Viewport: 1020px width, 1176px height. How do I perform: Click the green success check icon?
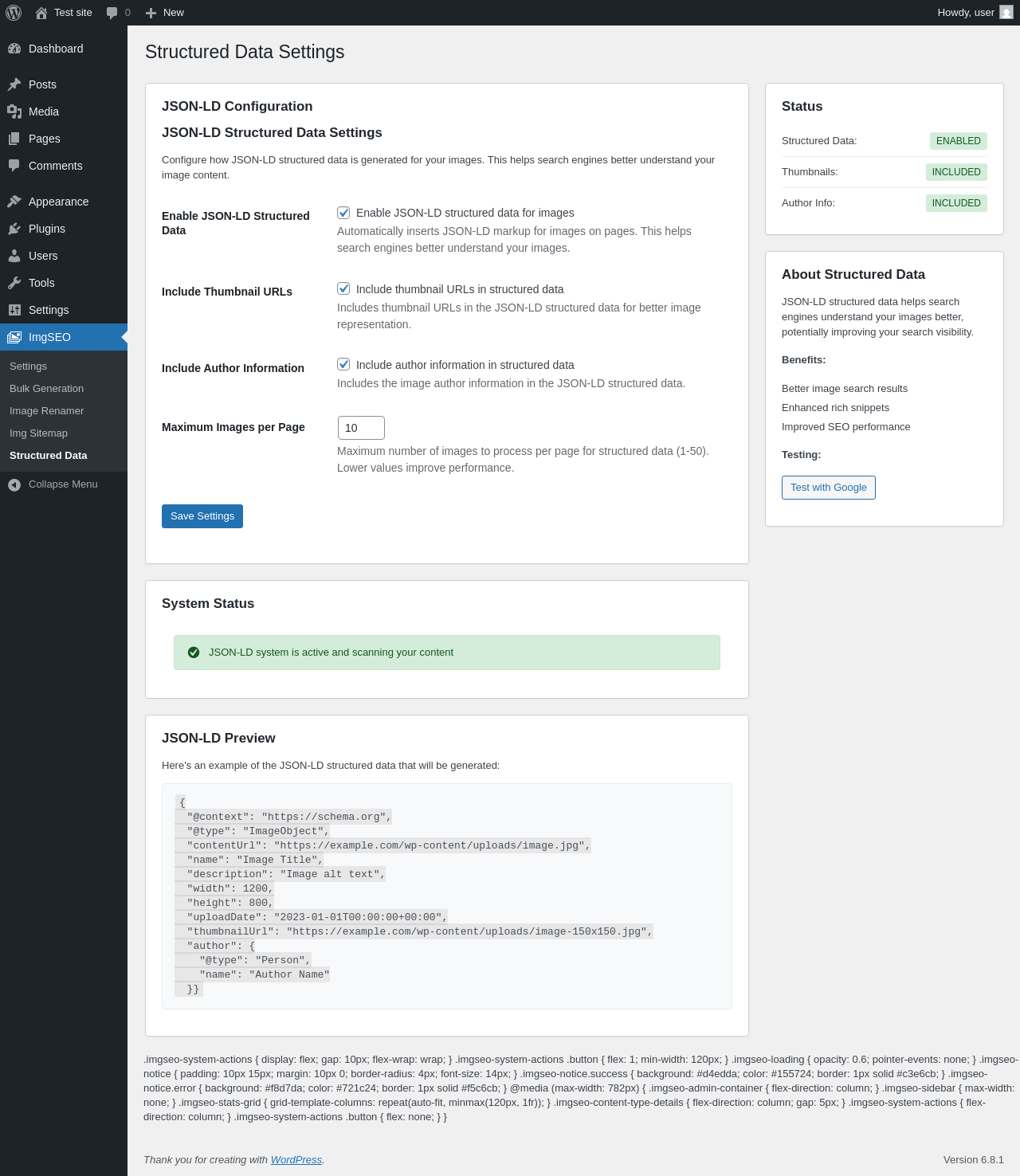click(x=194, y=653)
